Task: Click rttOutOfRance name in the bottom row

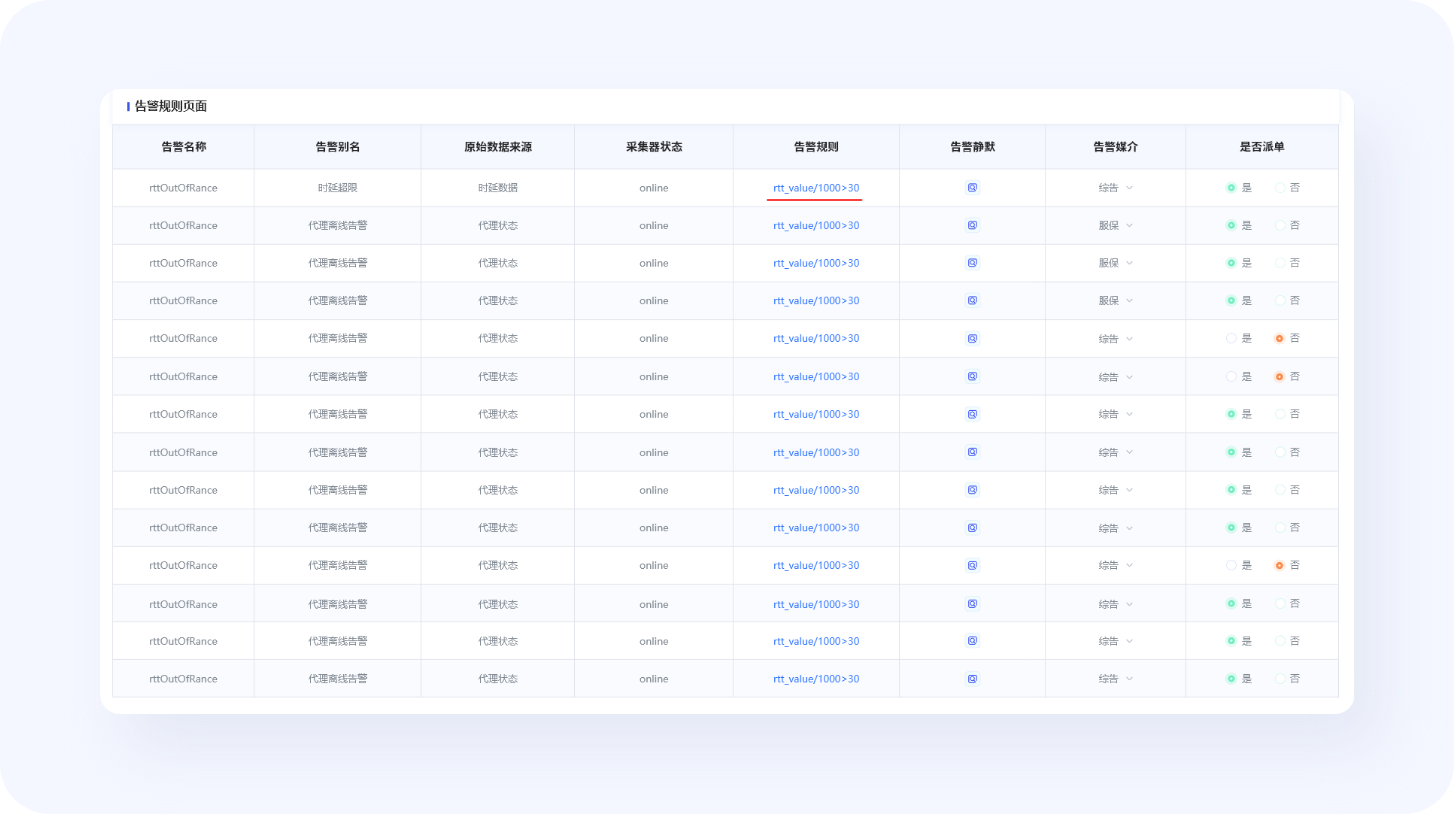Action: pos(183,679)
